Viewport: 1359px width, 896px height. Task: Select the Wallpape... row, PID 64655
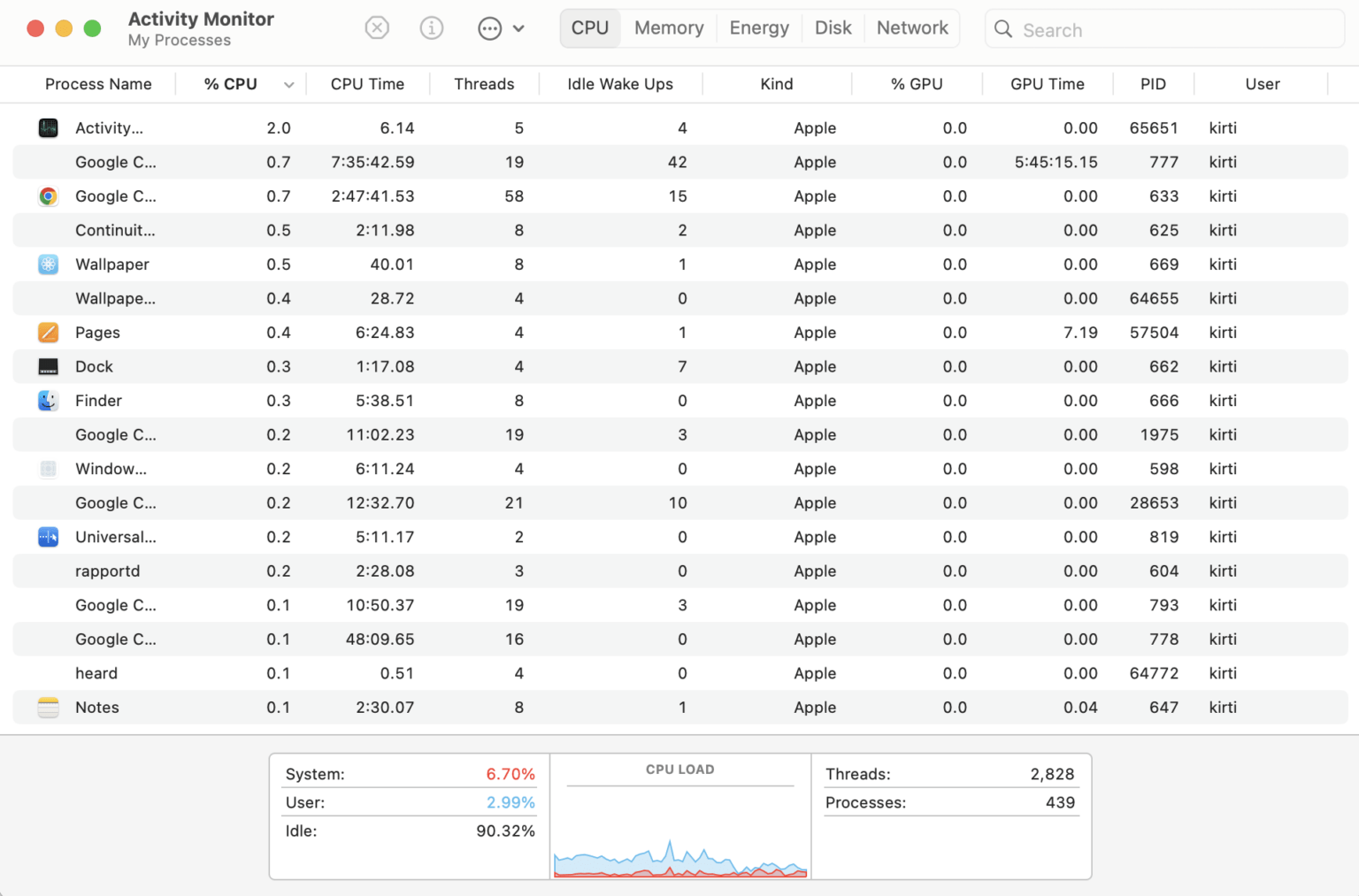point(679,298)
